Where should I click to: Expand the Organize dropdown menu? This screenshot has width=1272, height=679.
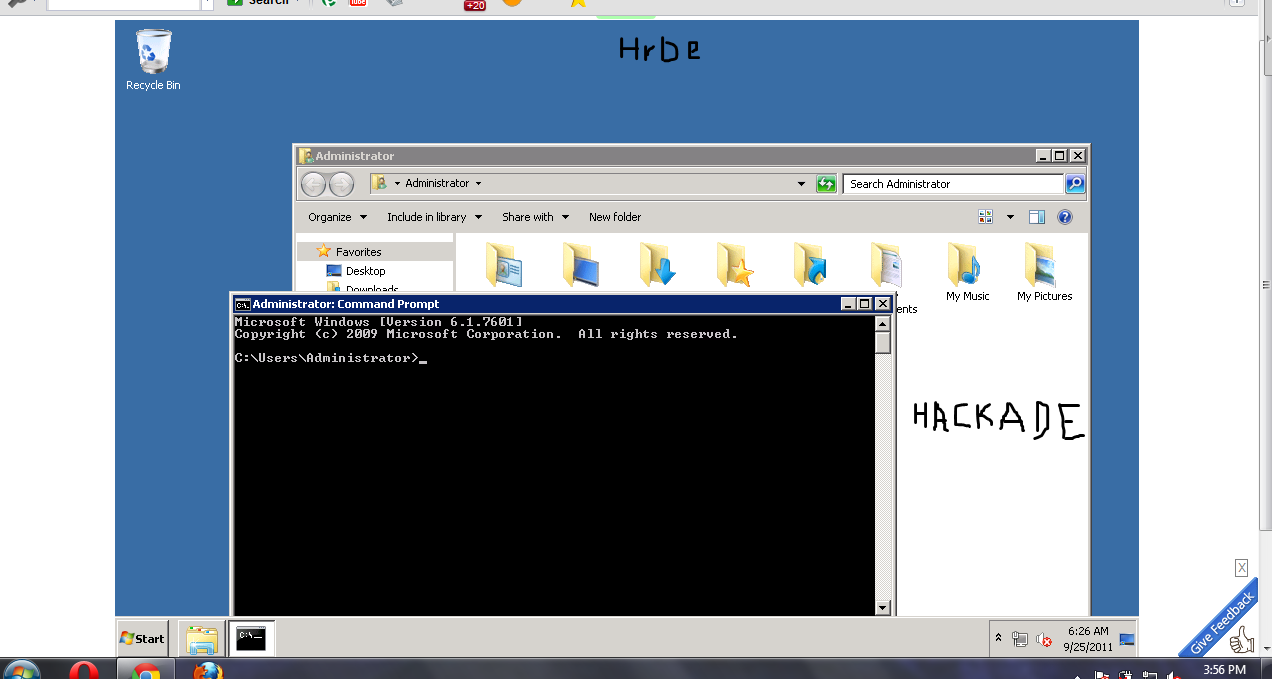338,217
